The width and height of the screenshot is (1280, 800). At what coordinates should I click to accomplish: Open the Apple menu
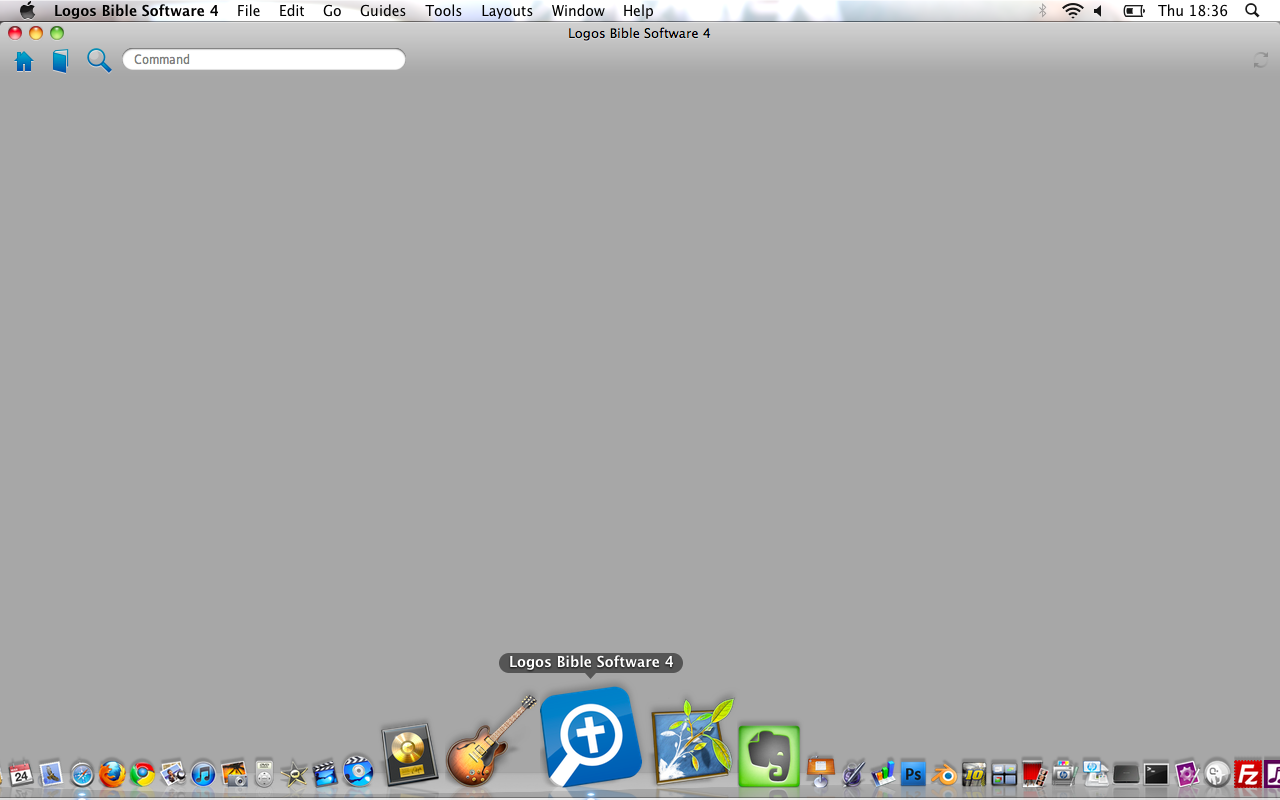[27, 11]
